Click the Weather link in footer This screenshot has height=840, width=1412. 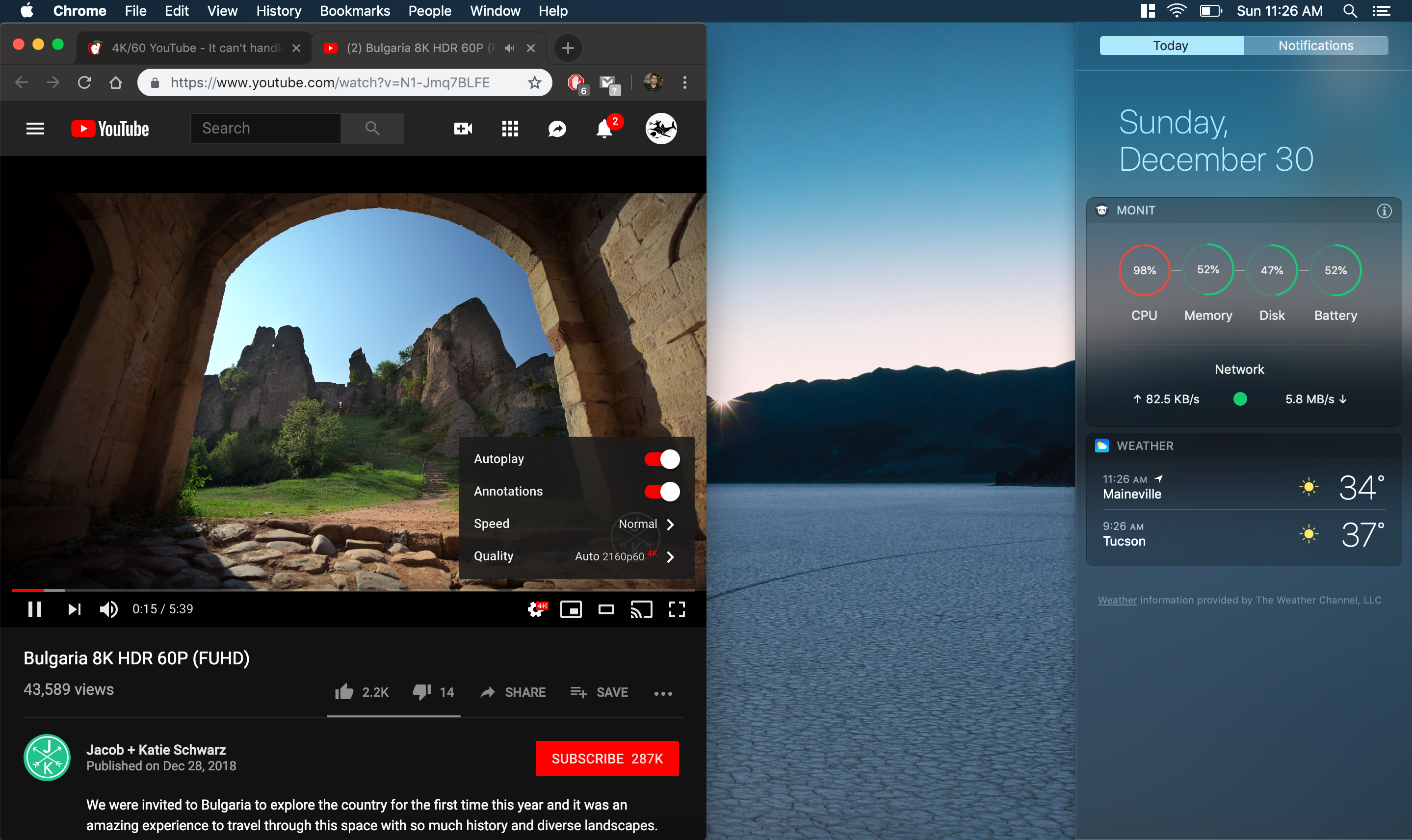pyautogui.click(x=1117, y=600)
